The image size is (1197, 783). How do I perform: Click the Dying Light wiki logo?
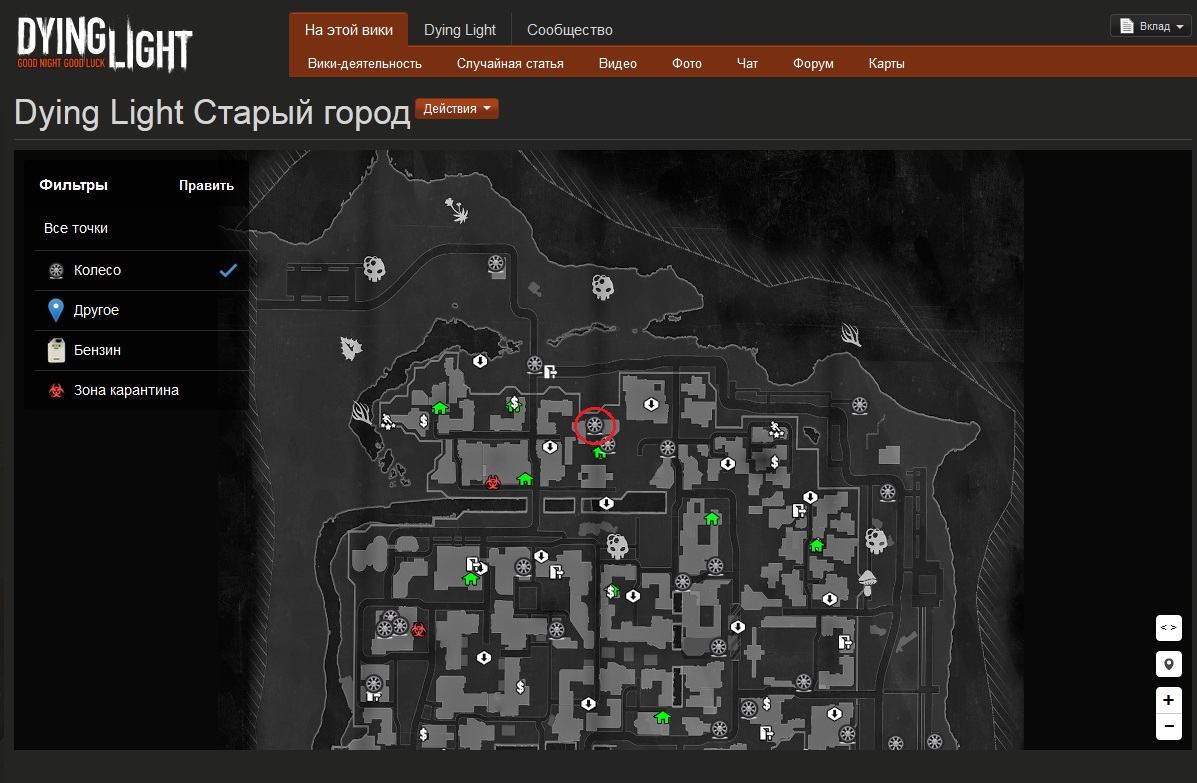(x=105, y=45)
